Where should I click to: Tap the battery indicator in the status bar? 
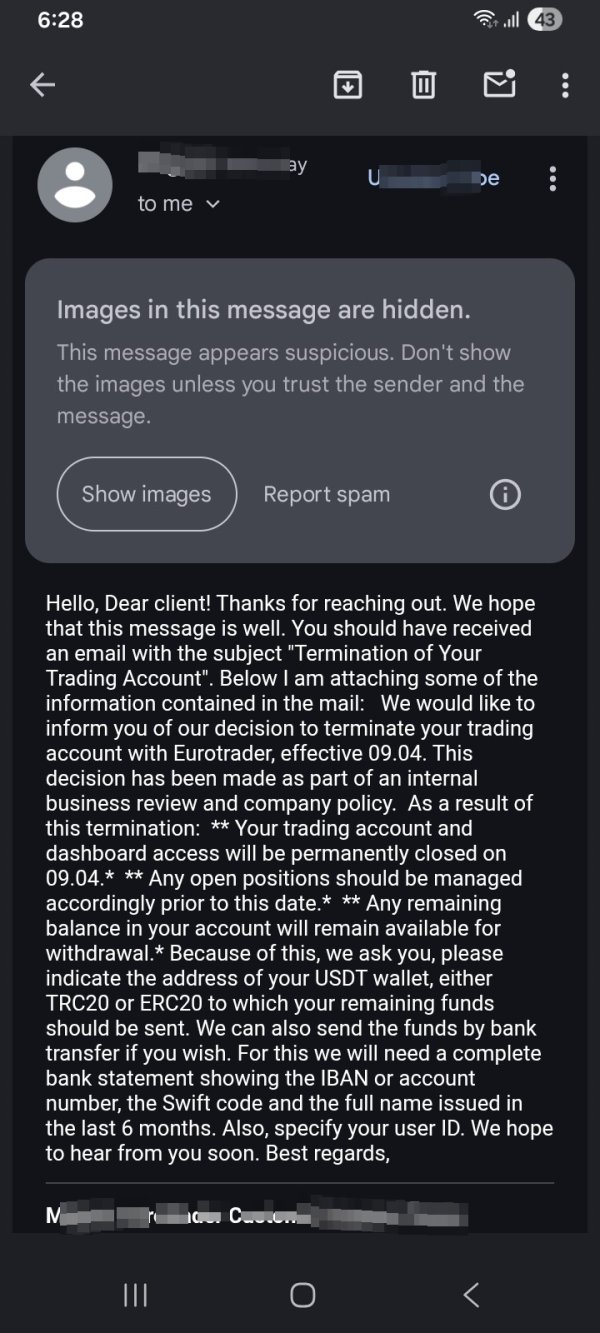pyautogui.click(x=546, y=20)
